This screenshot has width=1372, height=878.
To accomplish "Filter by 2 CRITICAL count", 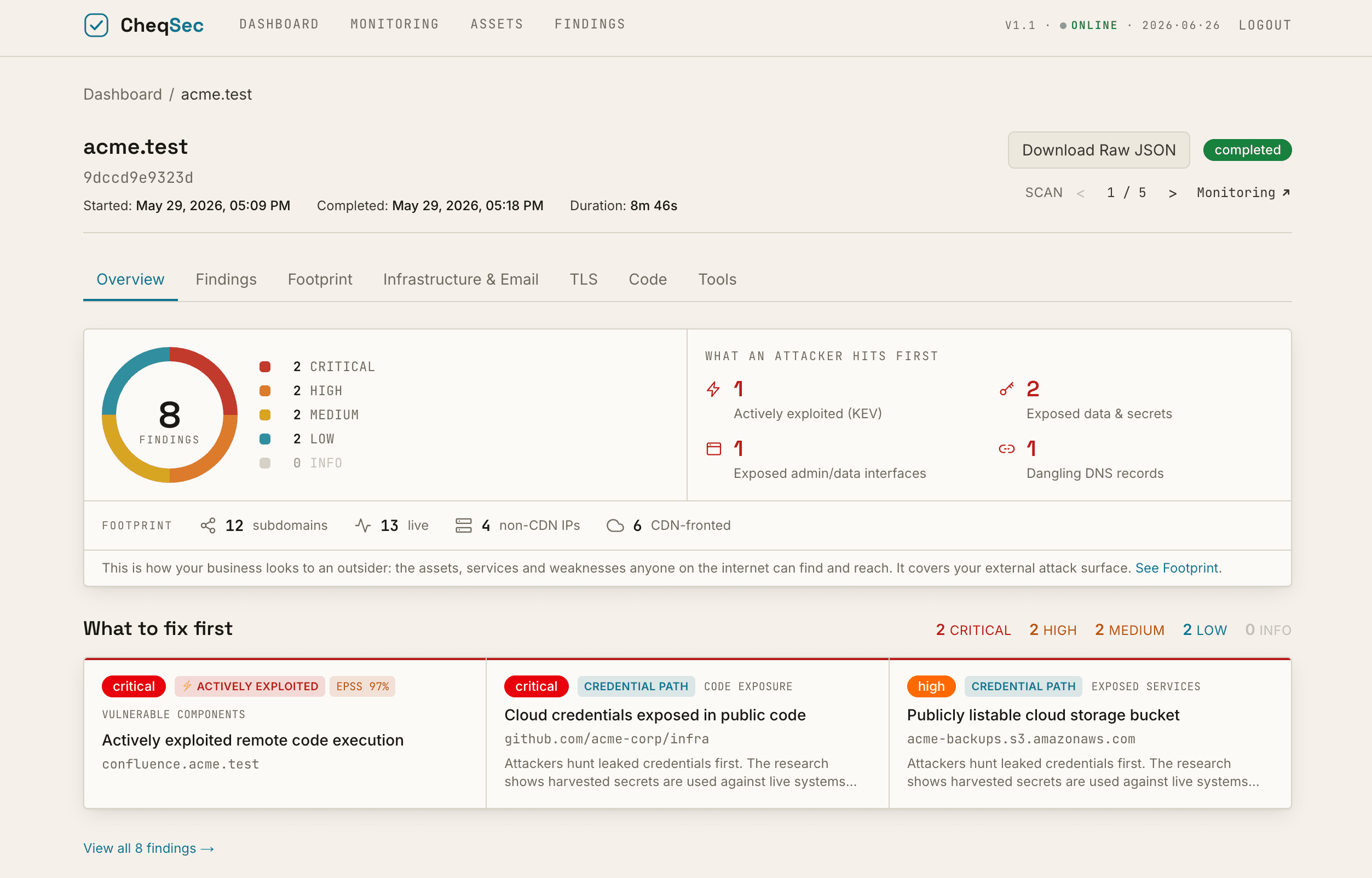I will pyautogui.click(x=973, y=630).
